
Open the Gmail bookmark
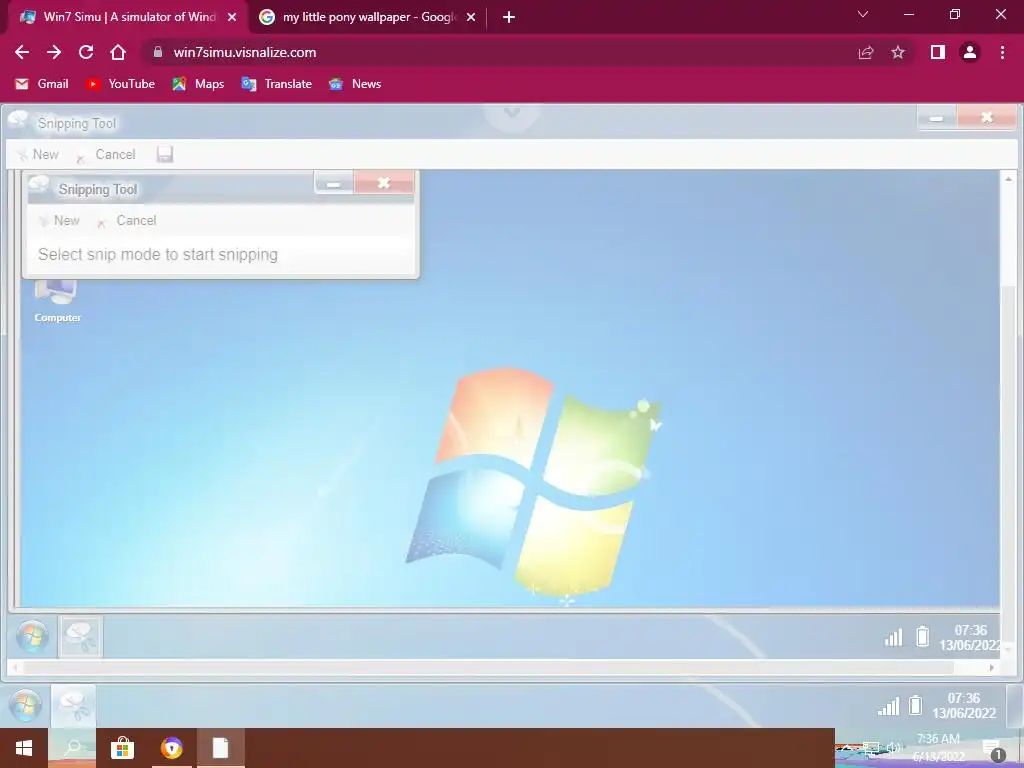point(42,84)
